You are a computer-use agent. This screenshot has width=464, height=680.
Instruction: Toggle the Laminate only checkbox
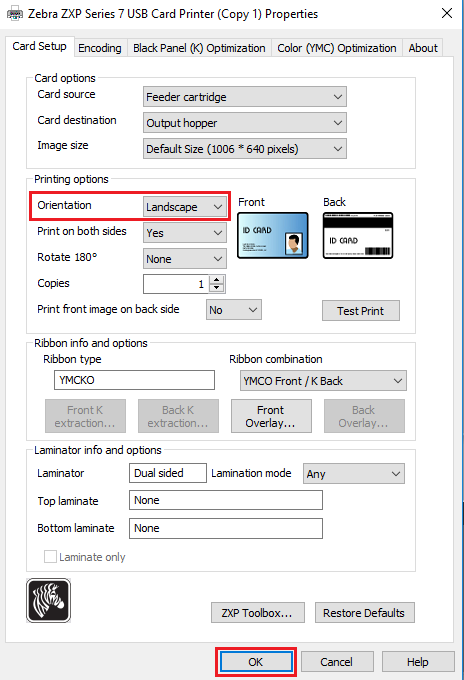point(50,556)
